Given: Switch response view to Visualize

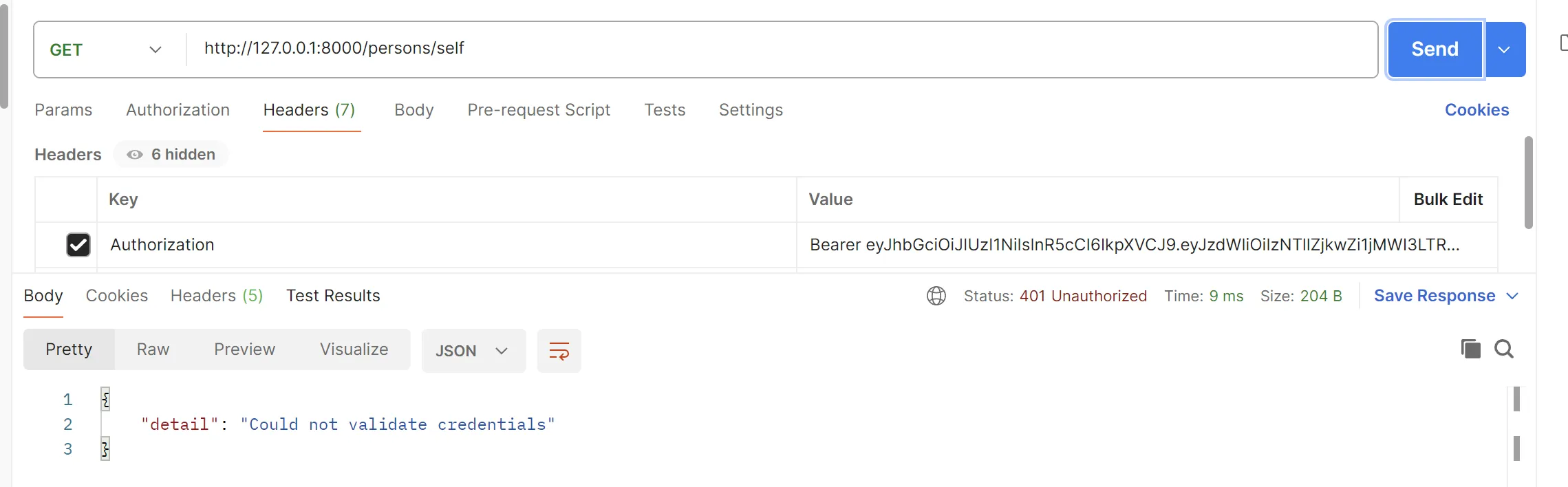Looking at the screenshot, I should click(354, 349).
